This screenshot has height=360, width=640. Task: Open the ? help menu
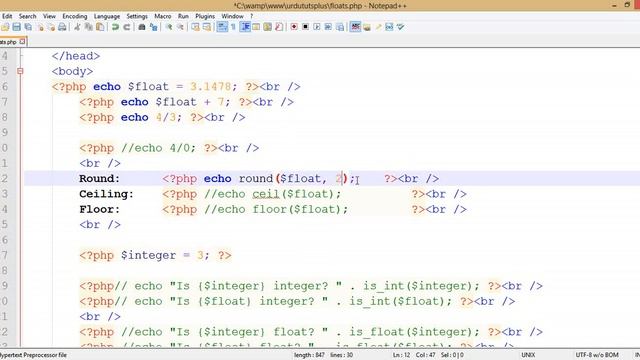coord(251,16)
